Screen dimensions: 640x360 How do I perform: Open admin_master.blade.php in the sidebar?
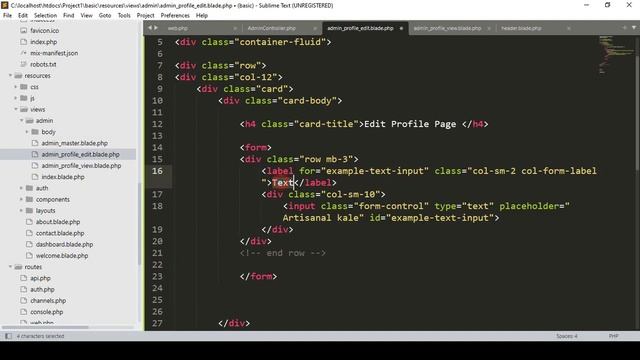coord(75,143)
